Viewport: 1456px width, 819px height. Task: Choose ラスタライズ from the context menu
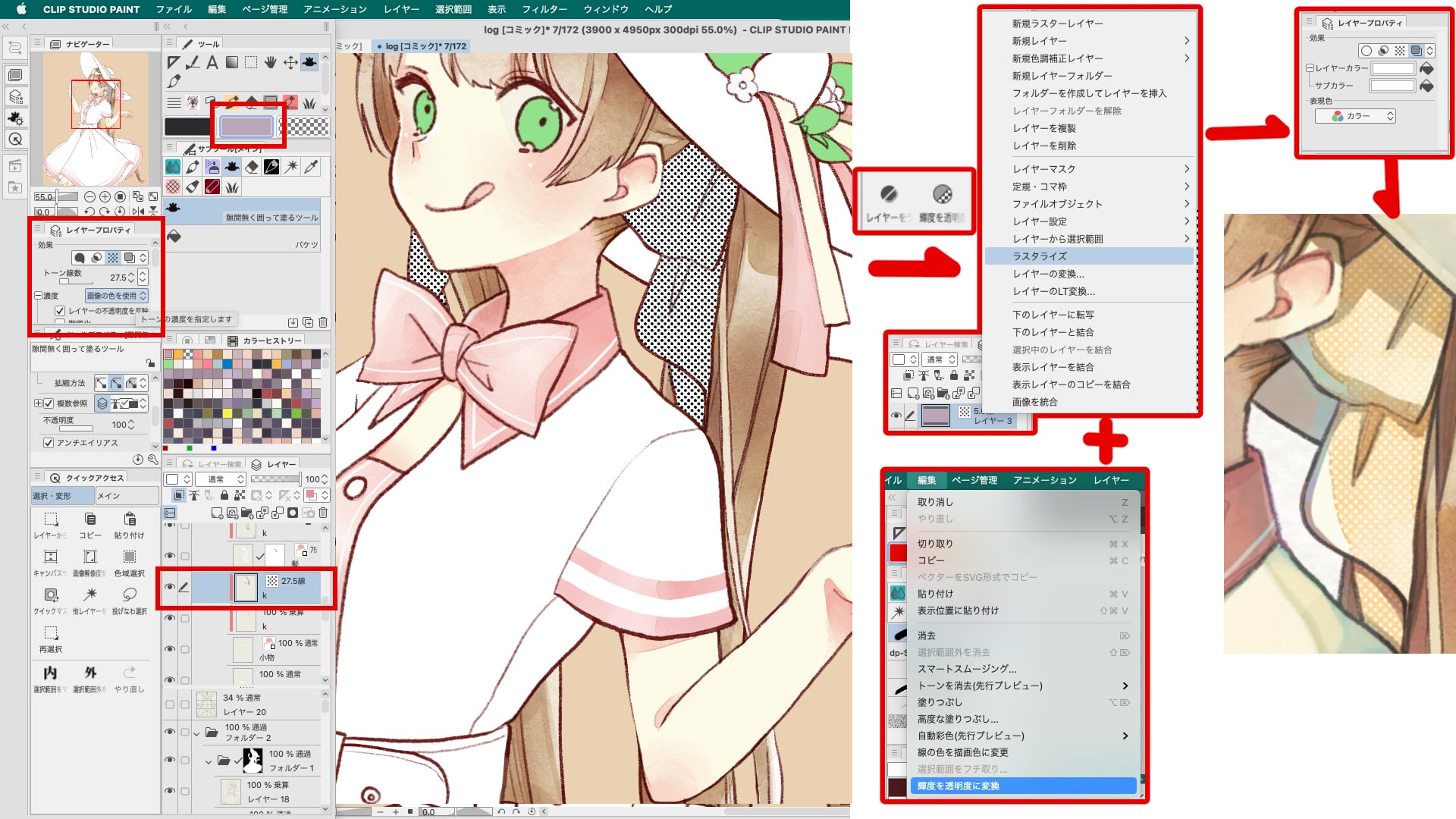[1089, 256]
